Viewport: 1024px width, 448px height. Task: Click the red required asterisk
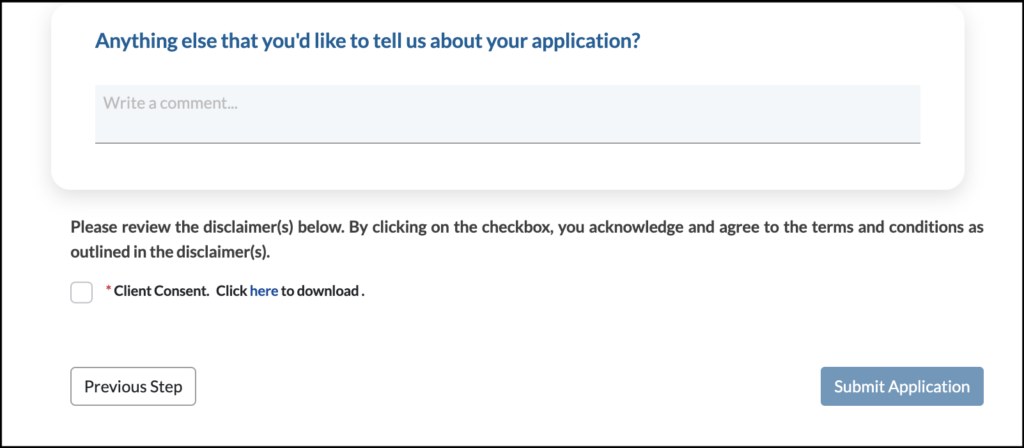coord(109,291)
